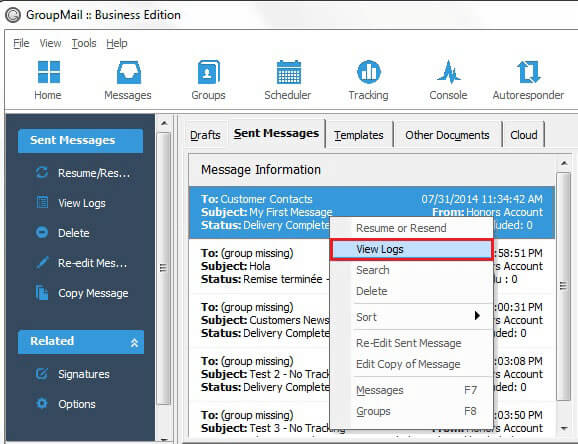
Task: Click the Copy Message sidebar icon
Action: pyautogui.click(x=42, y=293)
